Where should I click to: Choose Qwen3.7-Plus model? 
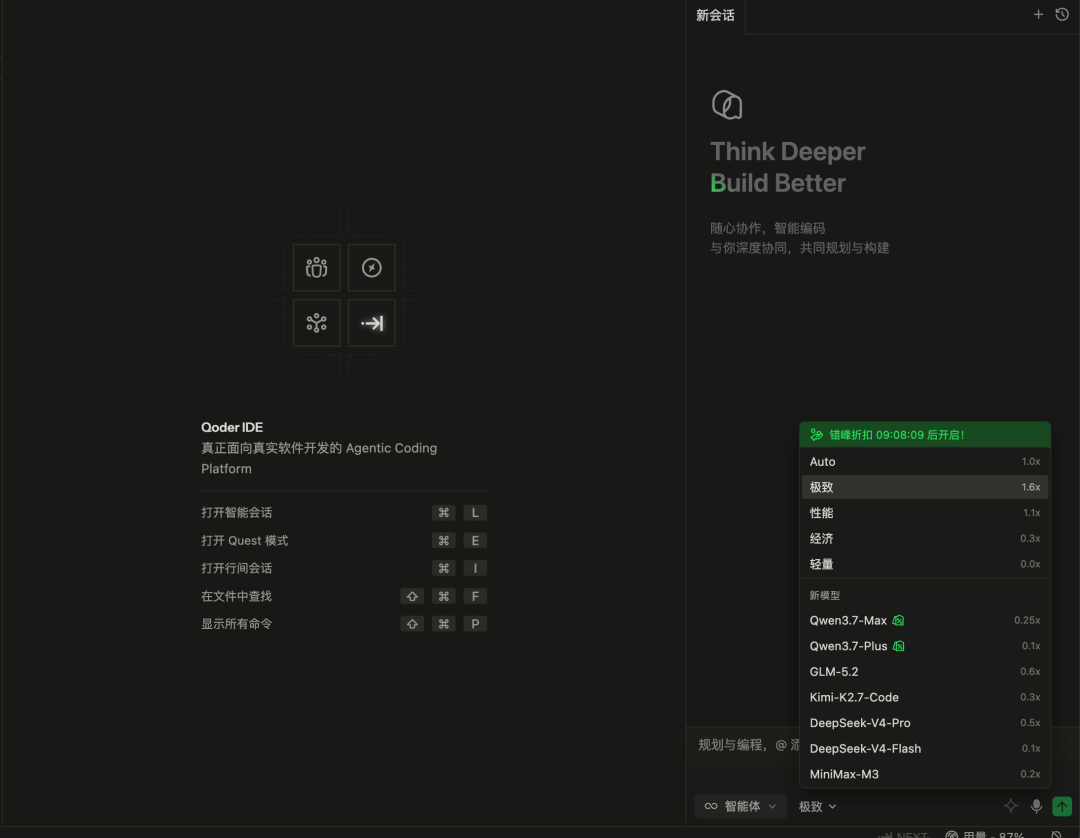[x=924, y=646]
